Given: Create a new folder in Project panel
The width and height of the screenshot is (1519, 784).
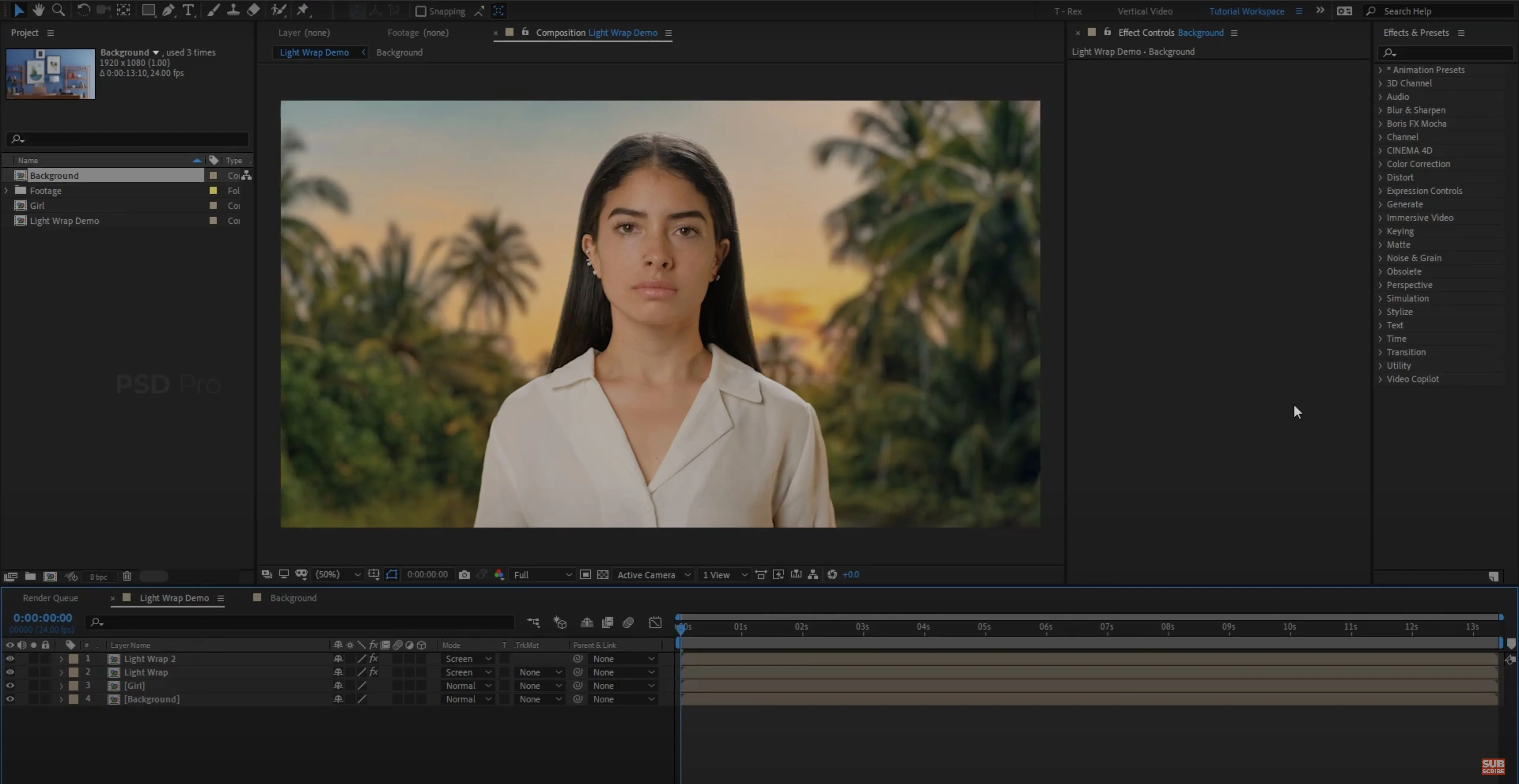Looking at the screenshot, I should [x=30, y=576].
